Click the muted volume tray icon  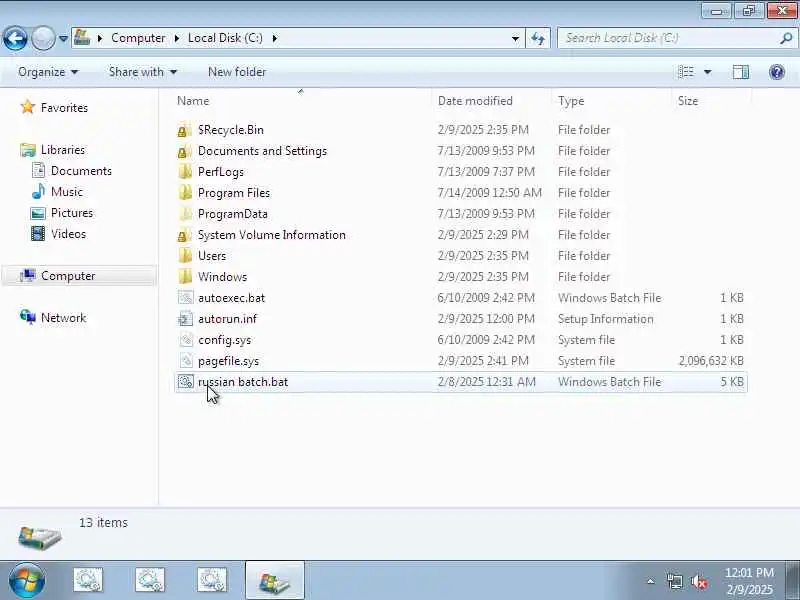click(699, 581)
